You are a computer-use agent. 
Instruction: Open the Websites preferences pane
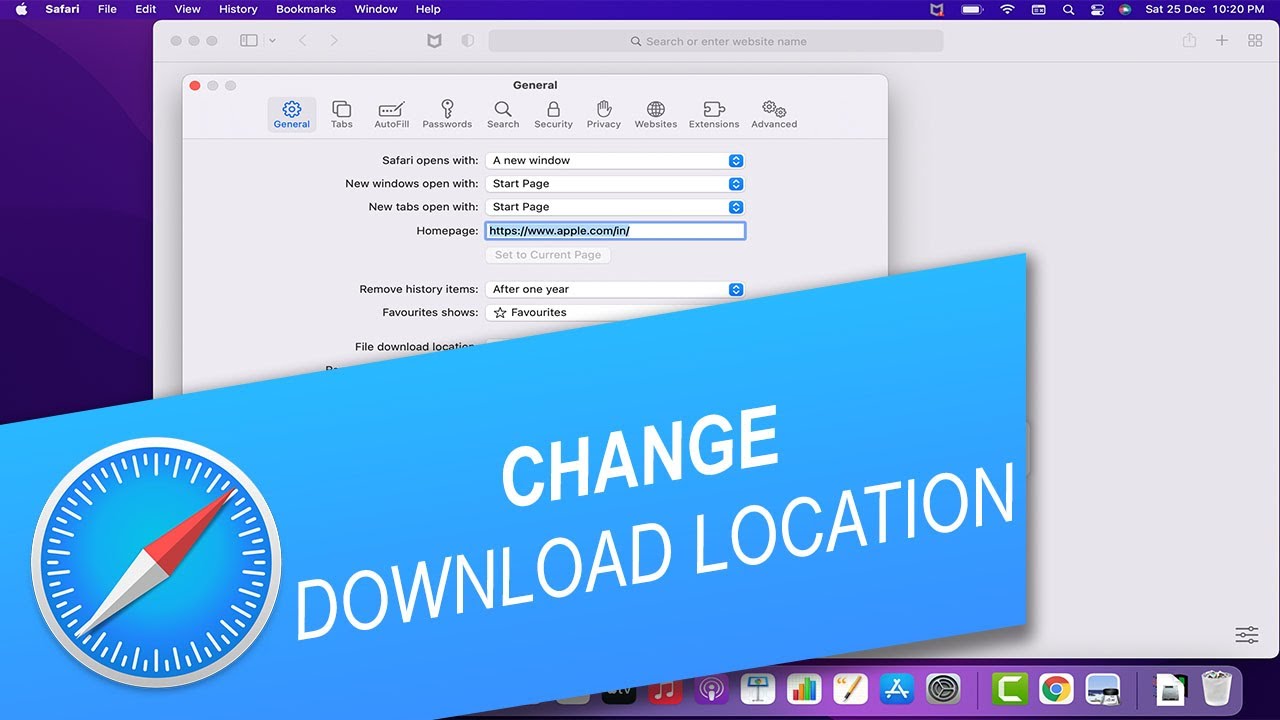pos(656,114)
